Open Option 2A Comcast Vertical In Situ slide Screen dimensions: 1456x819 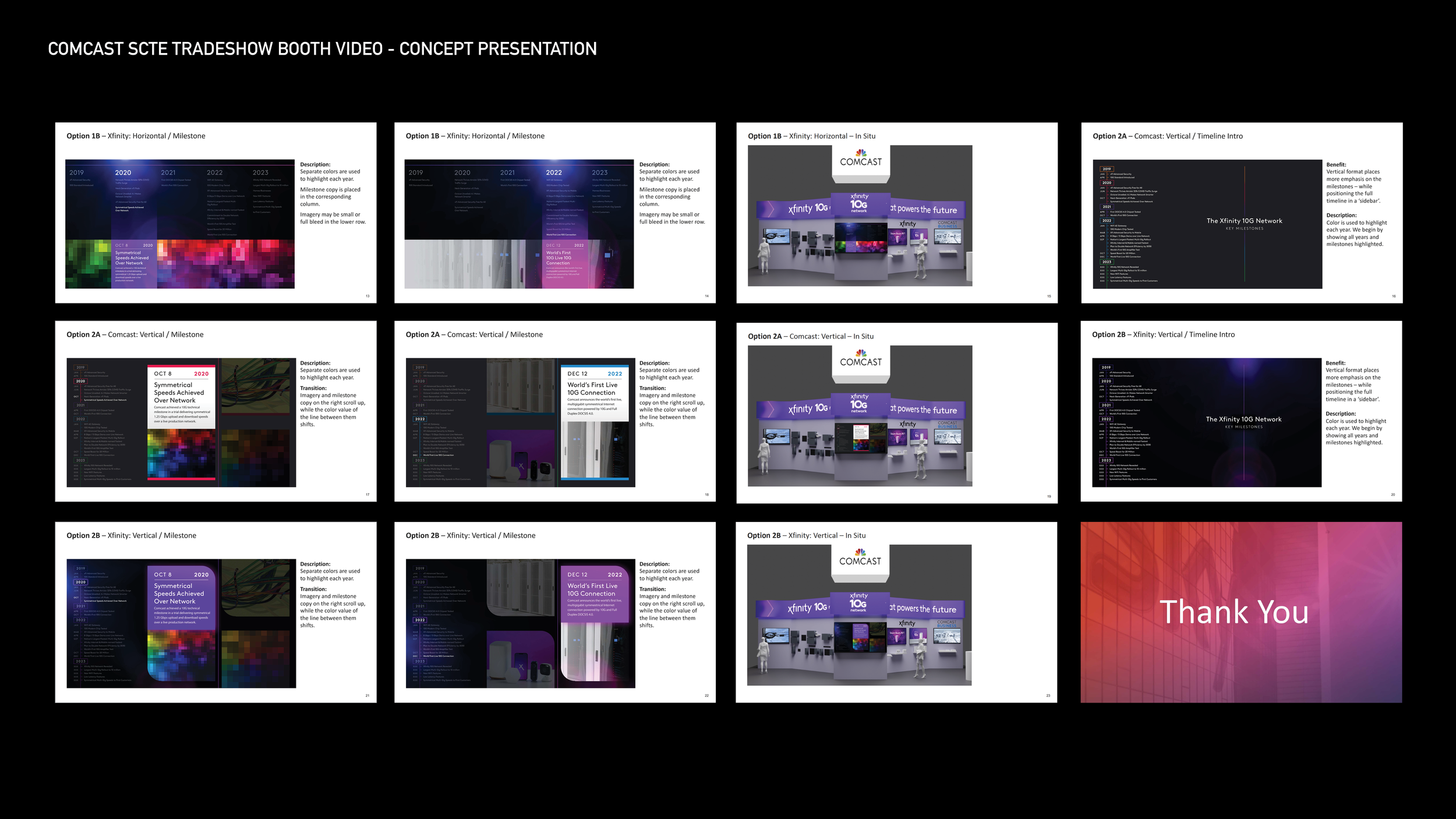897,413
